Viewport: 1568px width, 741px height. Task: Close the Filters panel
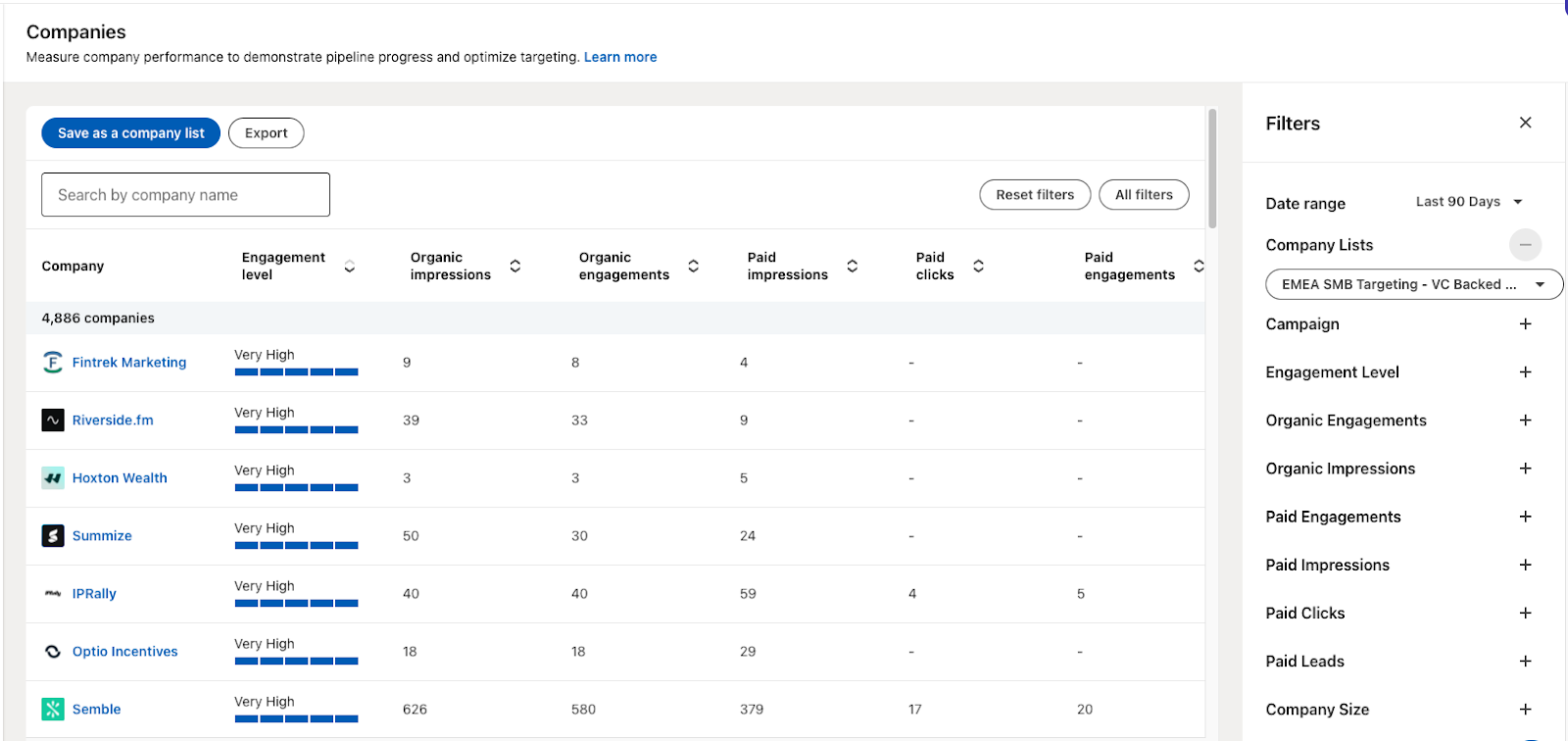[1525, 123]
